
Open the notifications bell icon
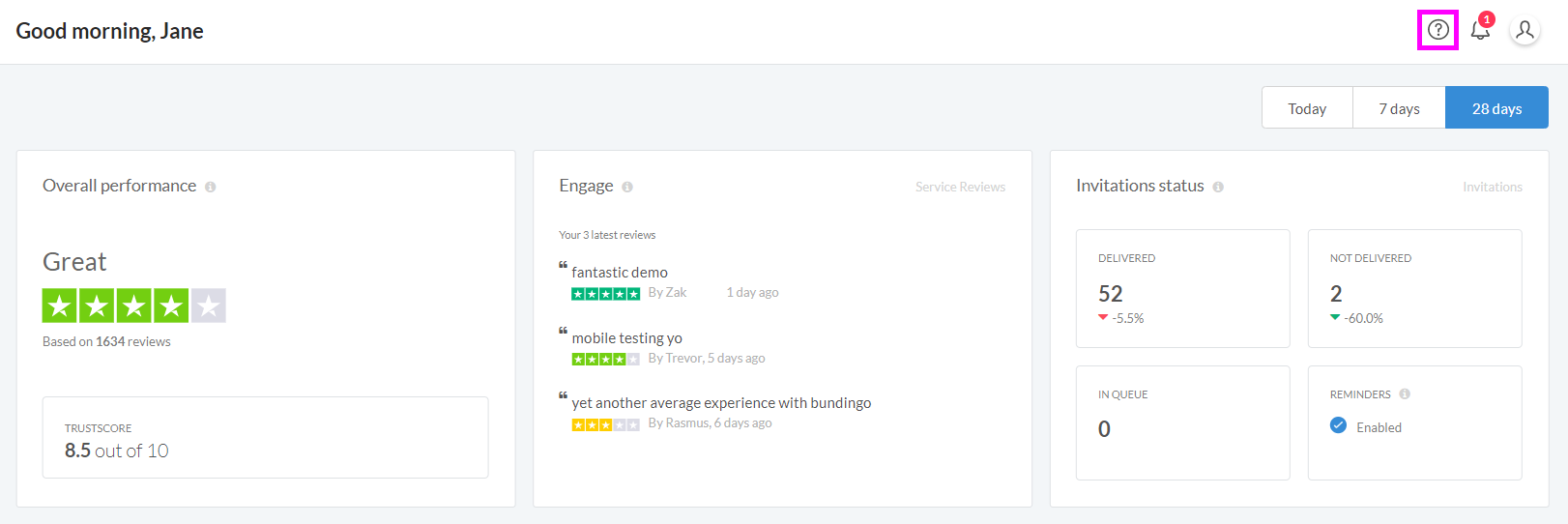pyautogui.click(x=1480, y=31)
